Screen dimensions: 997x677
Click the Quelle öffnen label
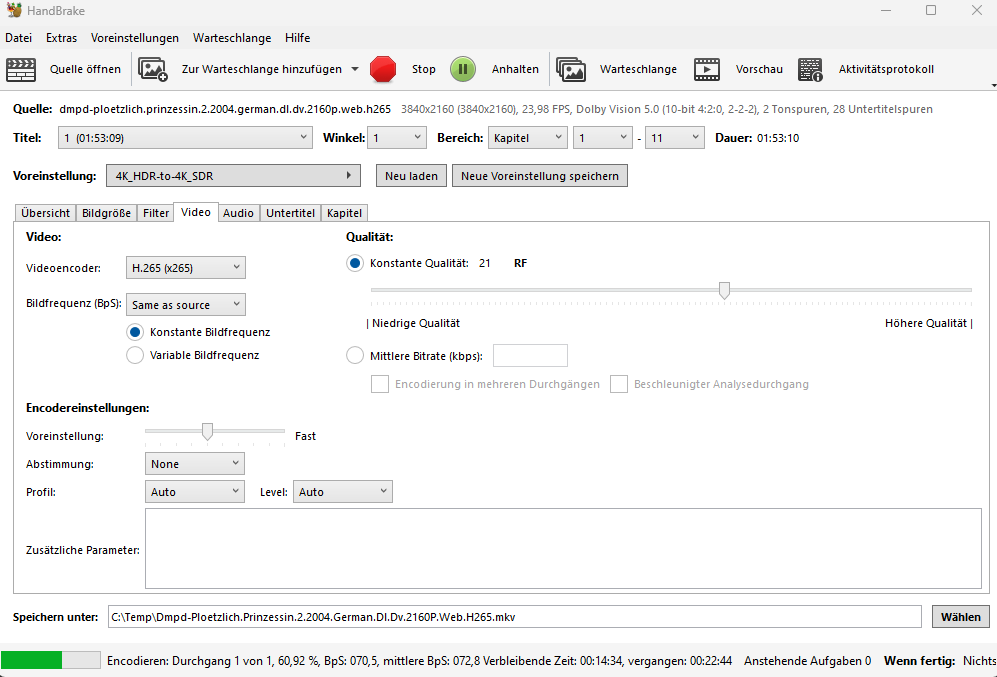pos(85,69)
